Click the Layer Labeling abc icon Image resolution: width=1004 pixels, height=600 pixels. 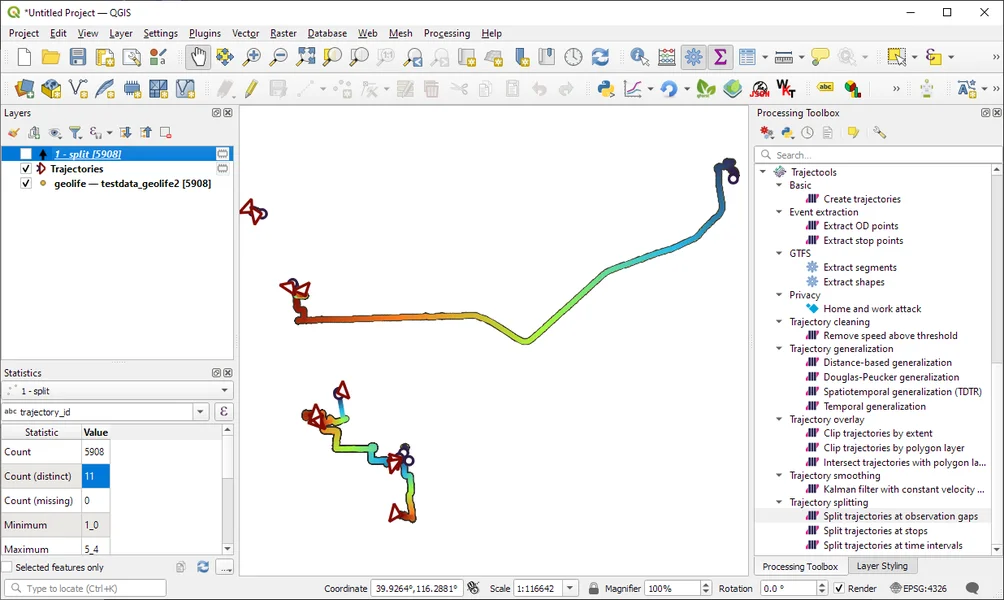(x=825, y=88)
